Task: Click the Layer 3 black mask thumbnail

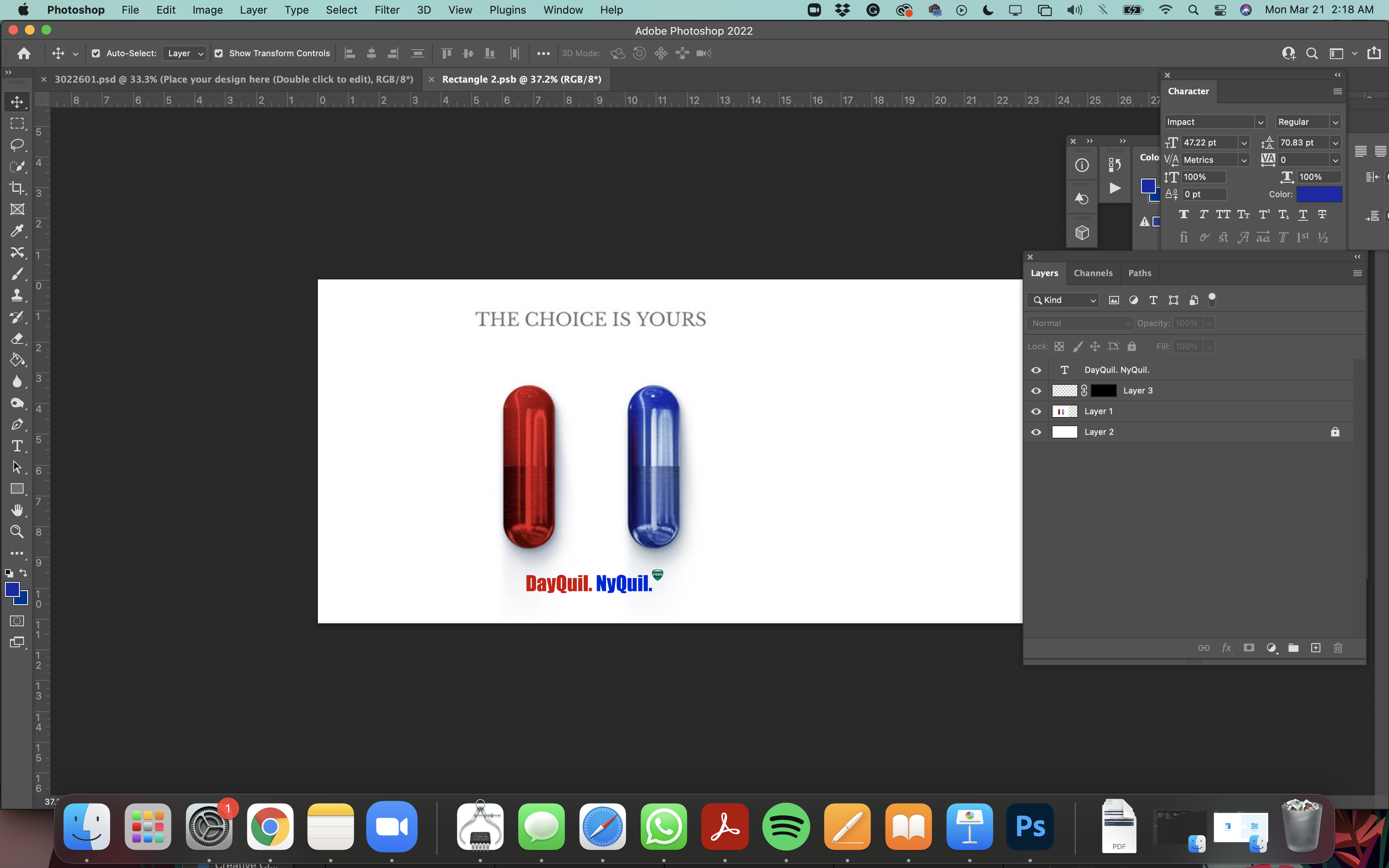Action: click(x=1103, y=391)
